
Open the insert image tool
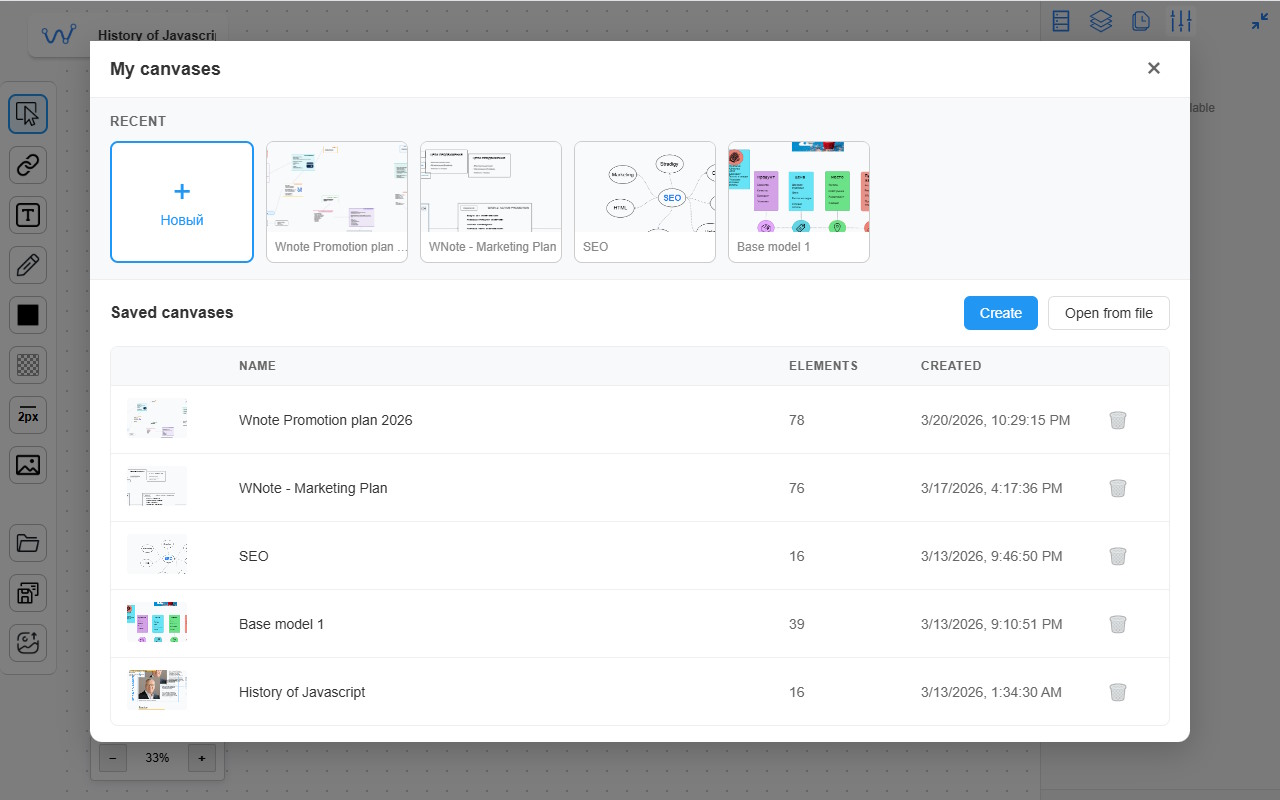point(28,465)
